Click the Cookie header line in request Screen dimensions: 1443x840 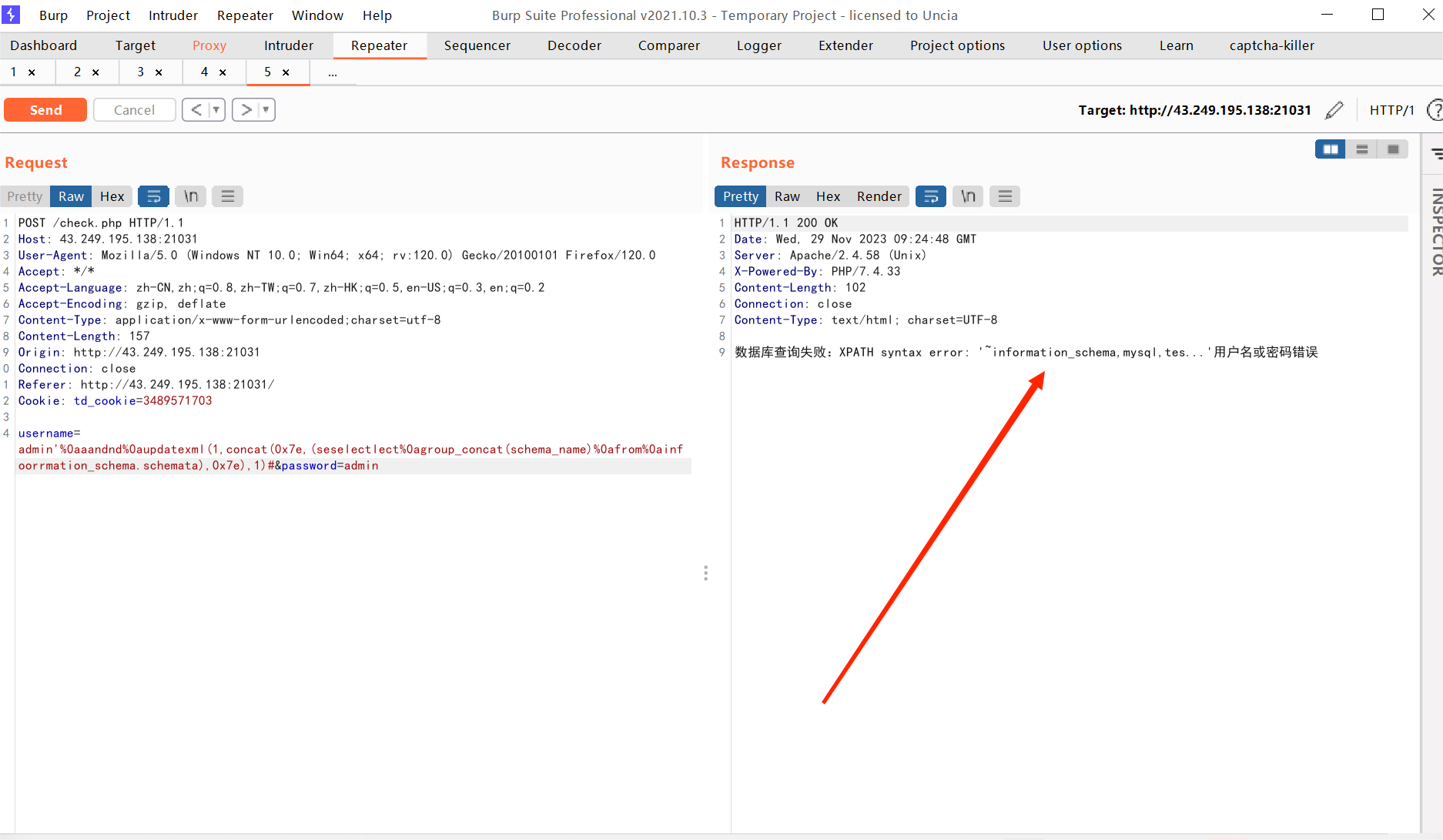[x=115, y=400]
